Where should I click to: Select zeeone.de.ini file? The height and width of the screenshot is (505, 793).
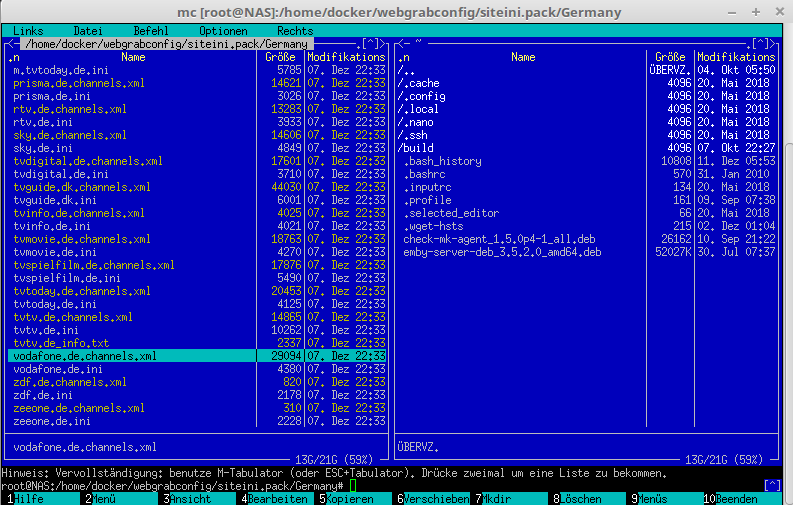point(52,421)
